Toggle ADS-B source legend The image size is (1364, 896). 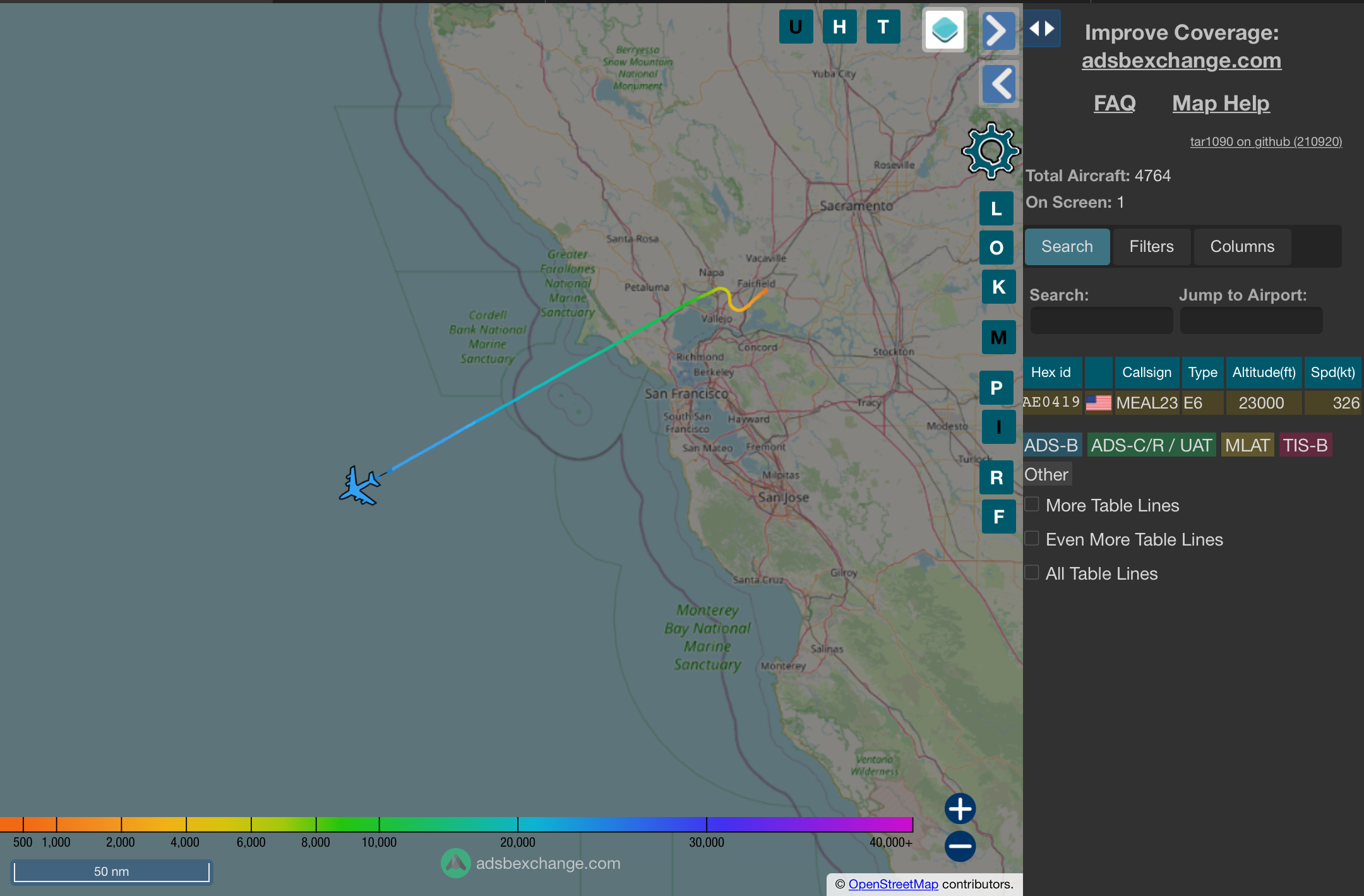(x=1051, y=445)
